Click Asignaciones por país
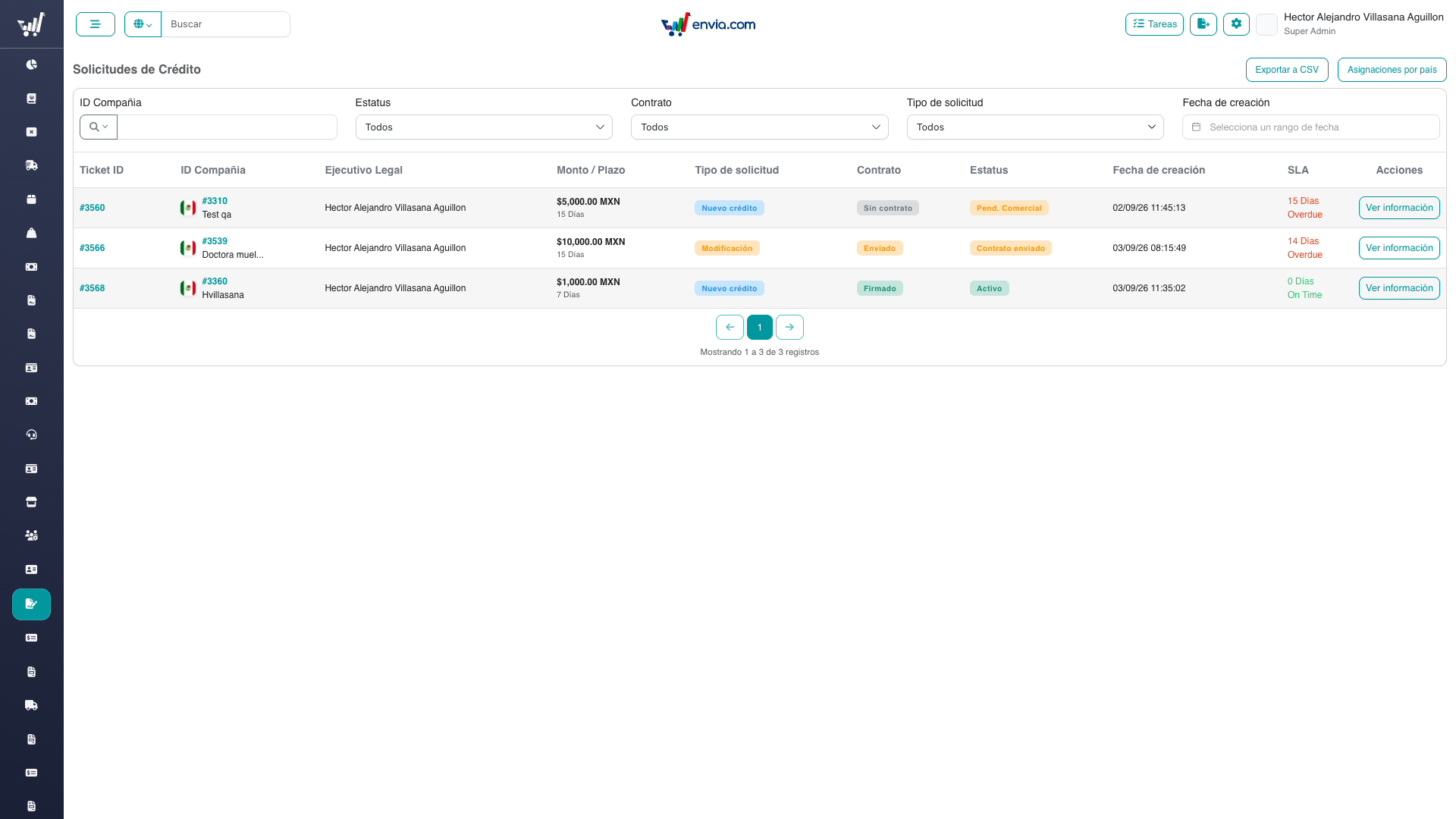 (1392, 70)
